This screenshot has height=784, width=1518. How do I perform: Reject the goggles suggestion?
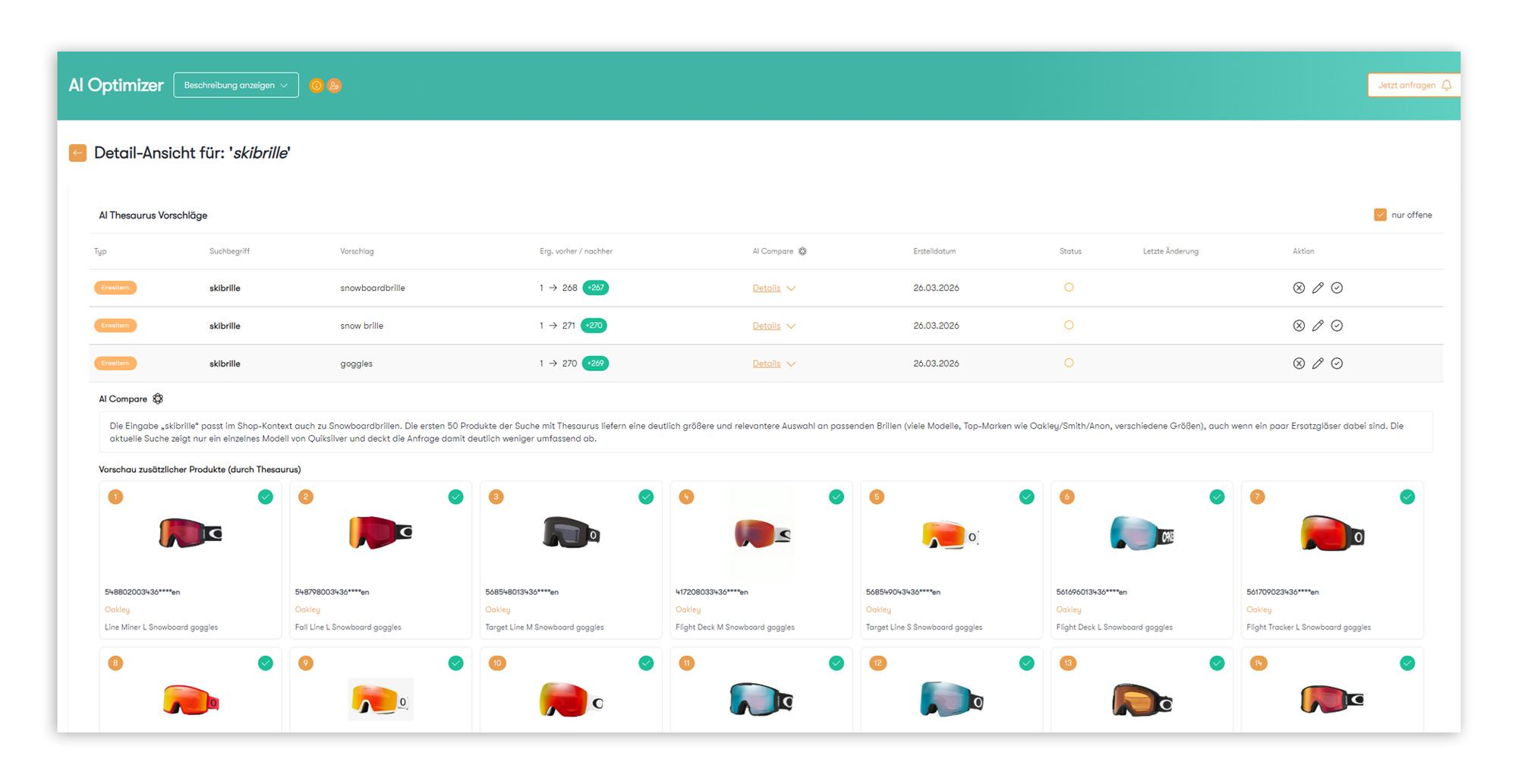tap(1299, 364)
